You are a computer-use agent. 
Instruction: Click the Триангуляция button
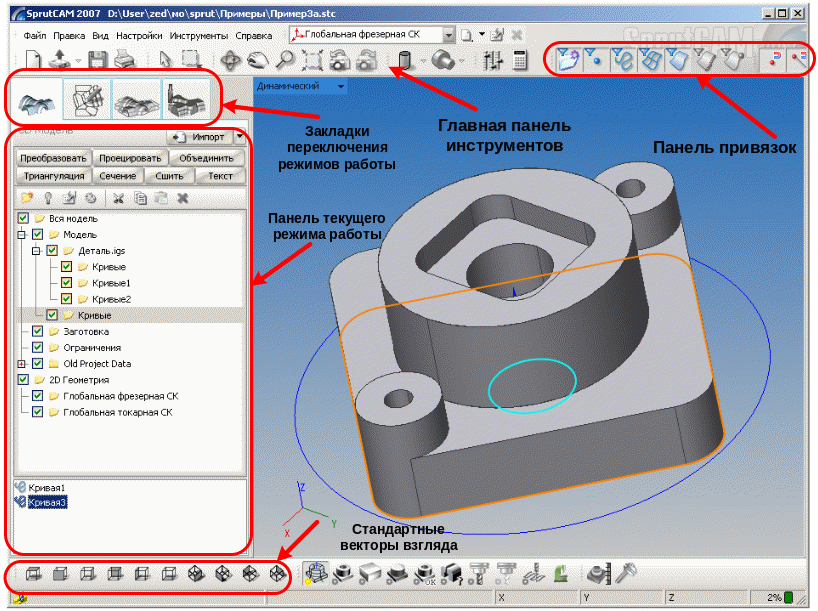pos(51,175)
